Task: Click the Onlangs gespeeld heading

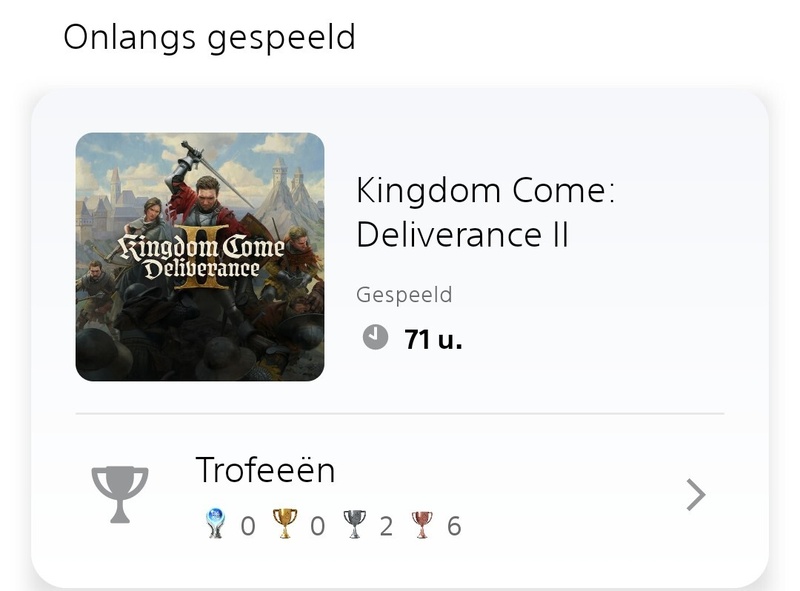Action: pyautogui.click(x=209, y=37)
